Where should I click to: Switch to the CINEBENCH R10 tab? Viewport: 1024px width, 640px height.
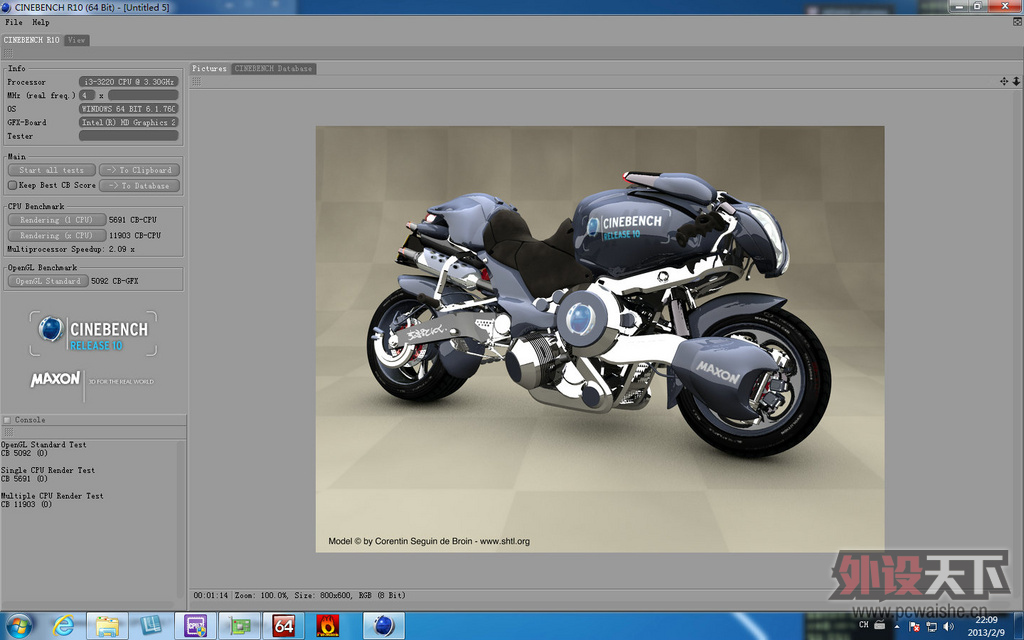[31, 40]
